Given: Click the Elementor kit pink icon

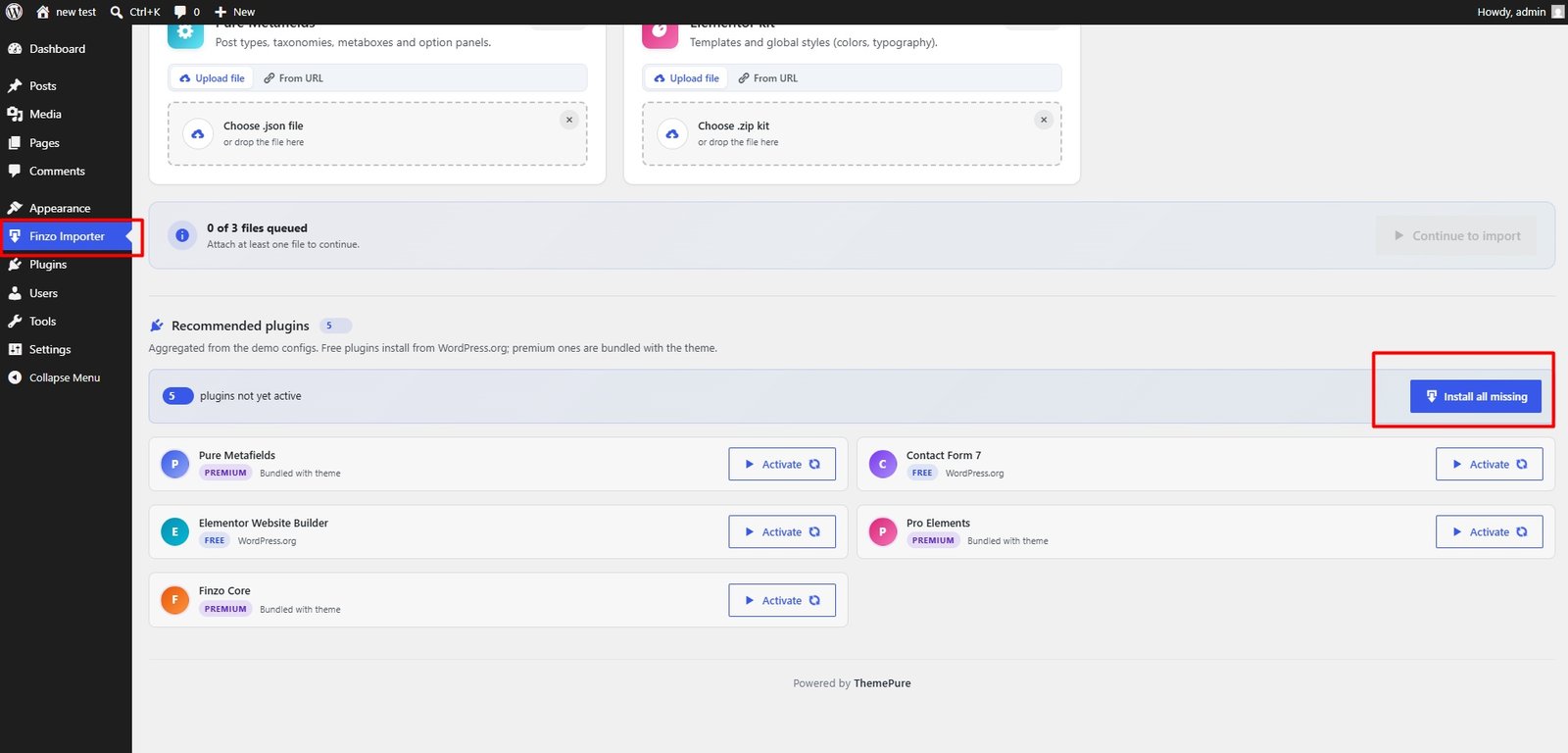Looking at the screenshot, I should pyautogui.click(x=660, y=33).
